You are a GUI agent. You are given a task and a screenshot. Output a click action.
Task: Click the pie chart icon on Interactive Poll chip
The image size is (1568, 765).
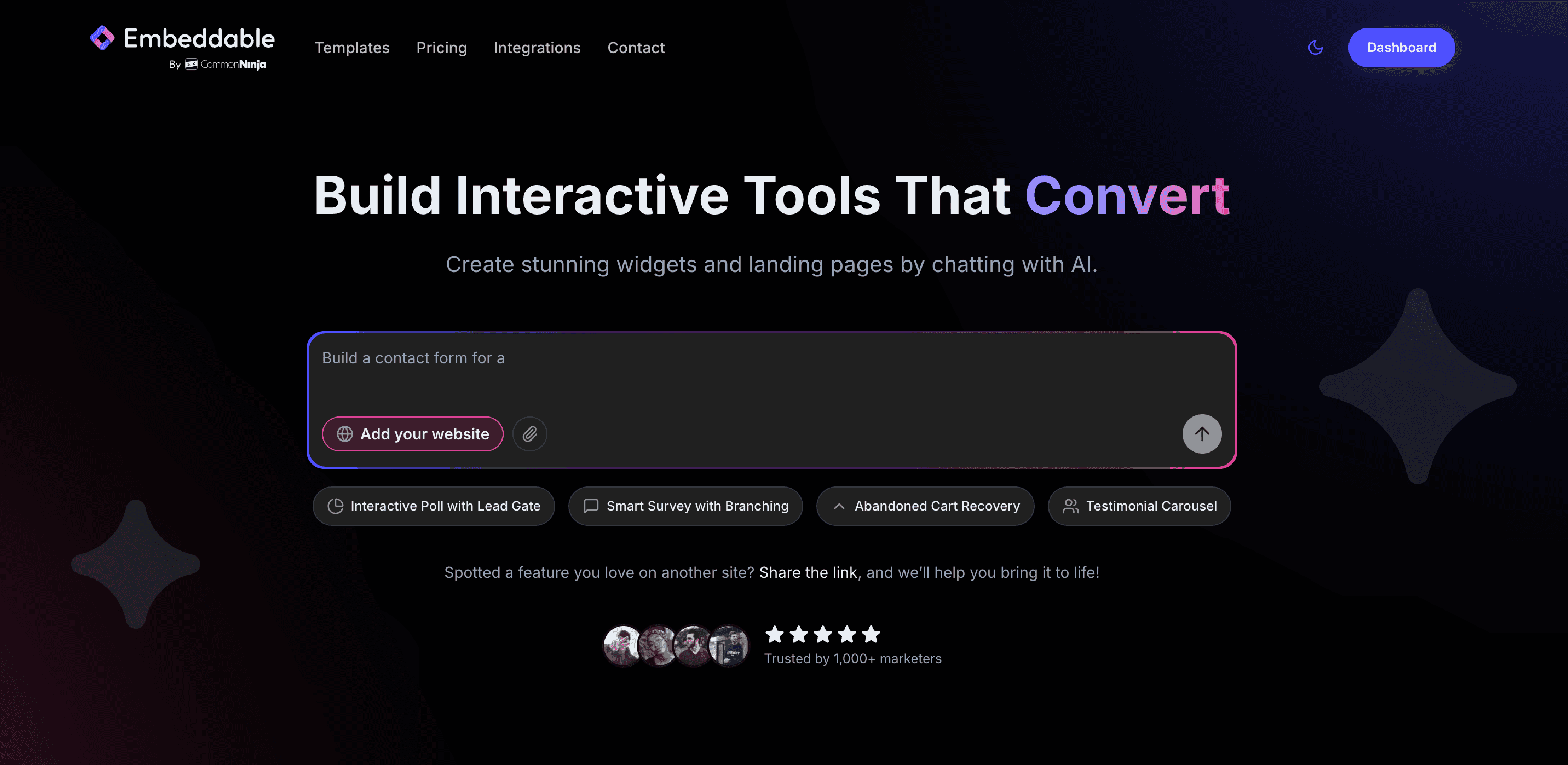click(336, 506)
